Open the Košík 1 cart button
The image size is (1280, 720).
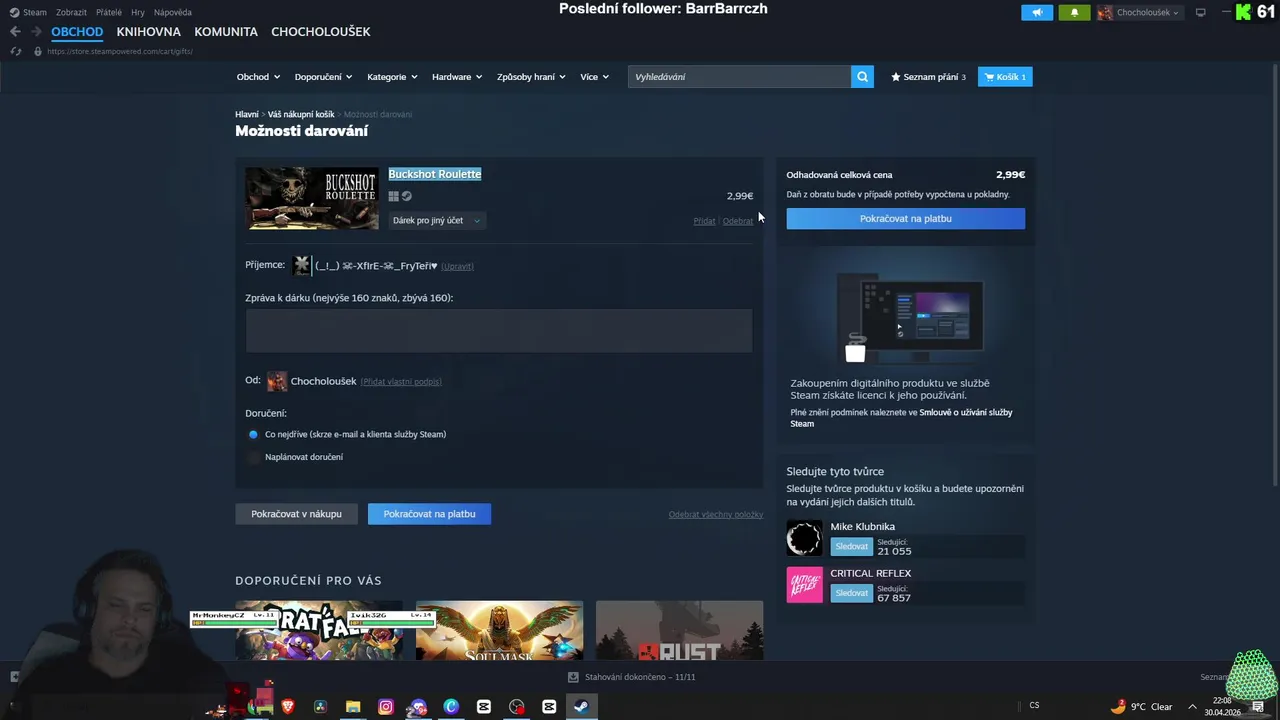pos(1005,77)
